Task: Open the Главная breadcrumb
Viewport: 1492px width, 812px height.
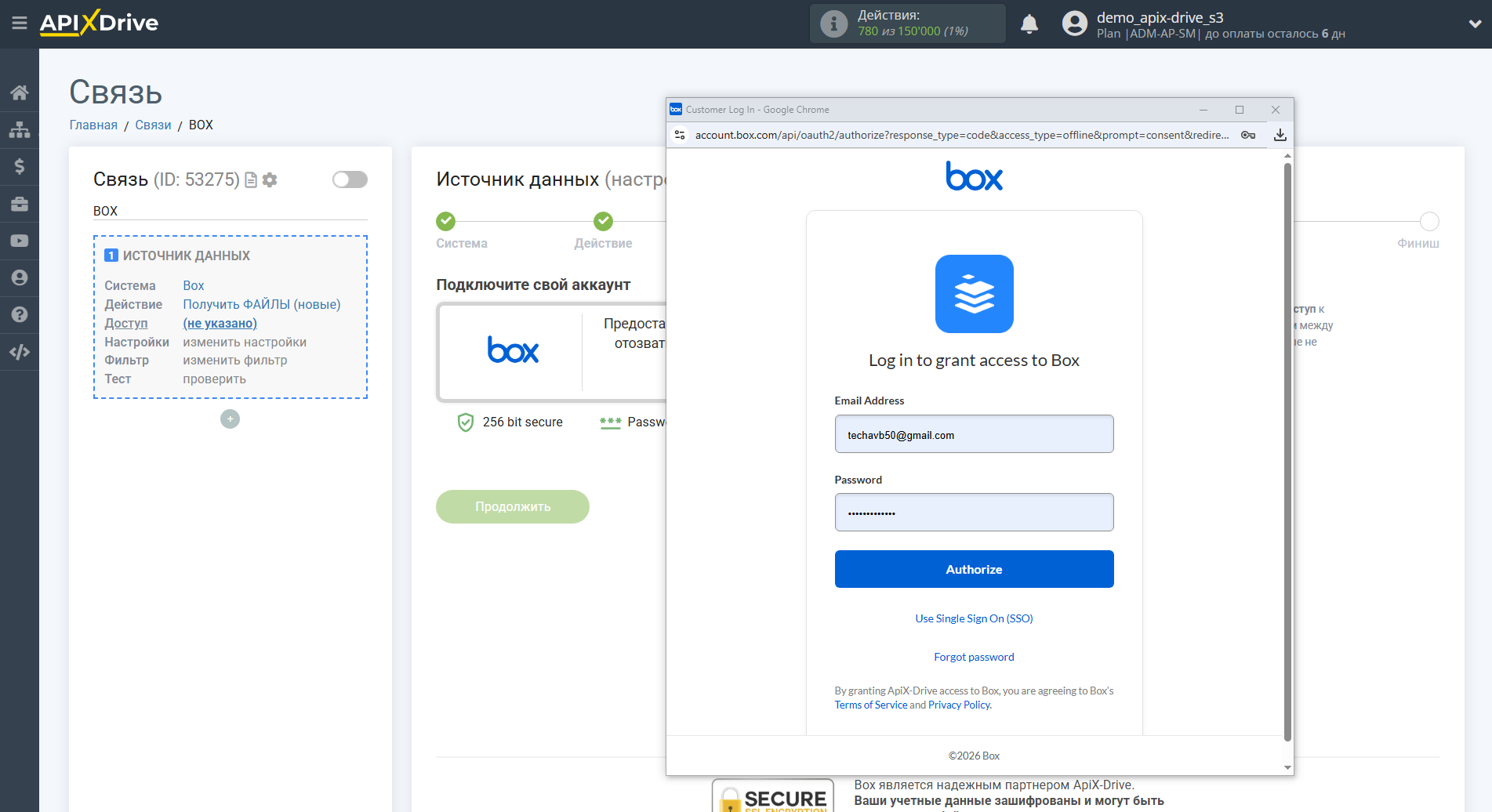Action: [93, 125]
